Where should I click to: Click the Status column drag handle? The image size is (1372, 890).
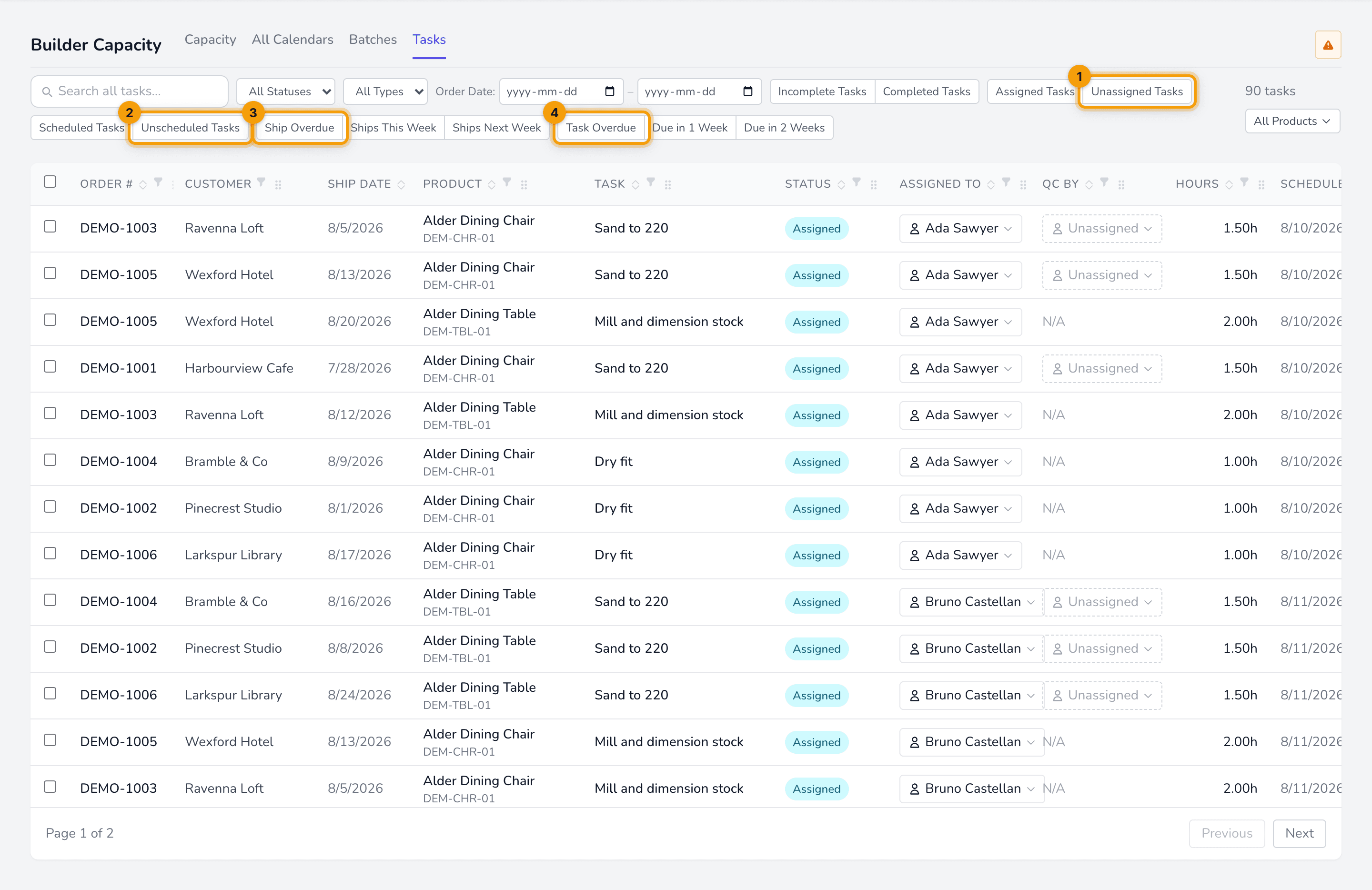click(873, 184)
